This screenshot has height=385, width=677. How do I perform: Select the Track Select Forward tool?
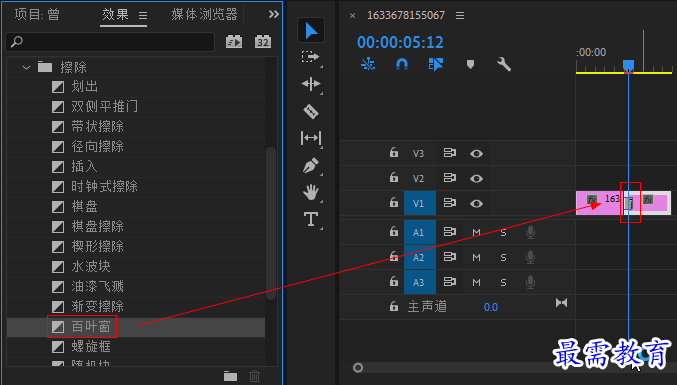point(310,57)
